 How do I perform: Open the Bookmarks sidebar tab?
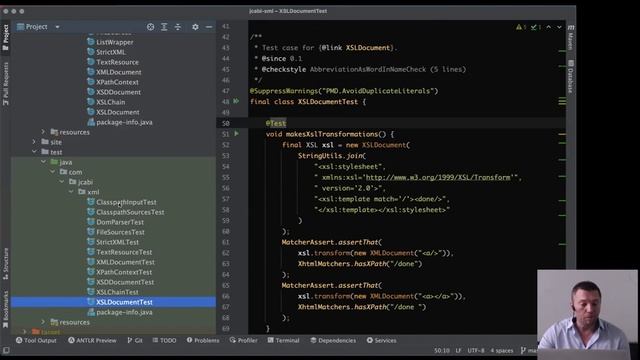6,309
